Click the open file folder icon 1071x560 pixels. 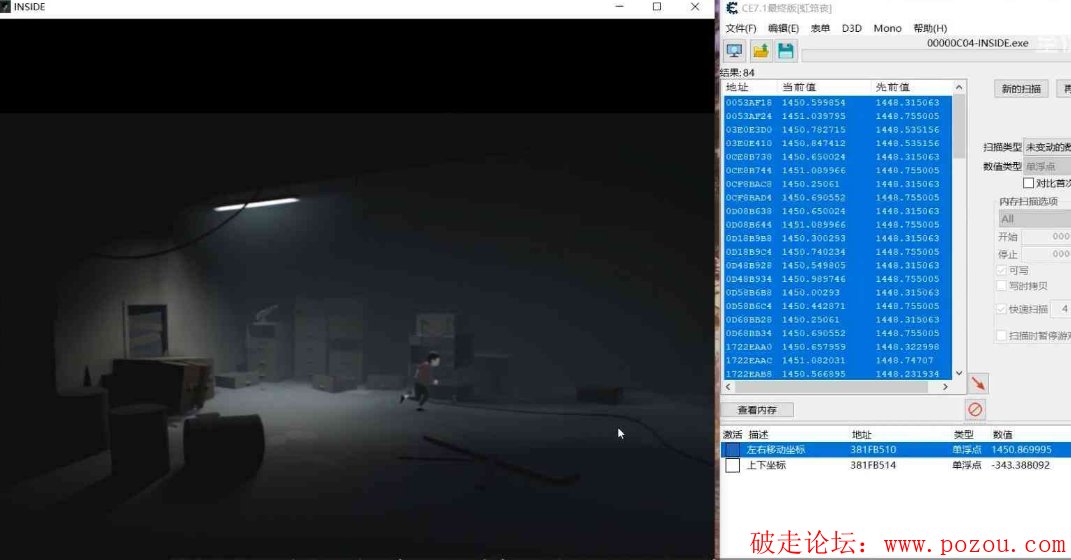coord(760,51)
